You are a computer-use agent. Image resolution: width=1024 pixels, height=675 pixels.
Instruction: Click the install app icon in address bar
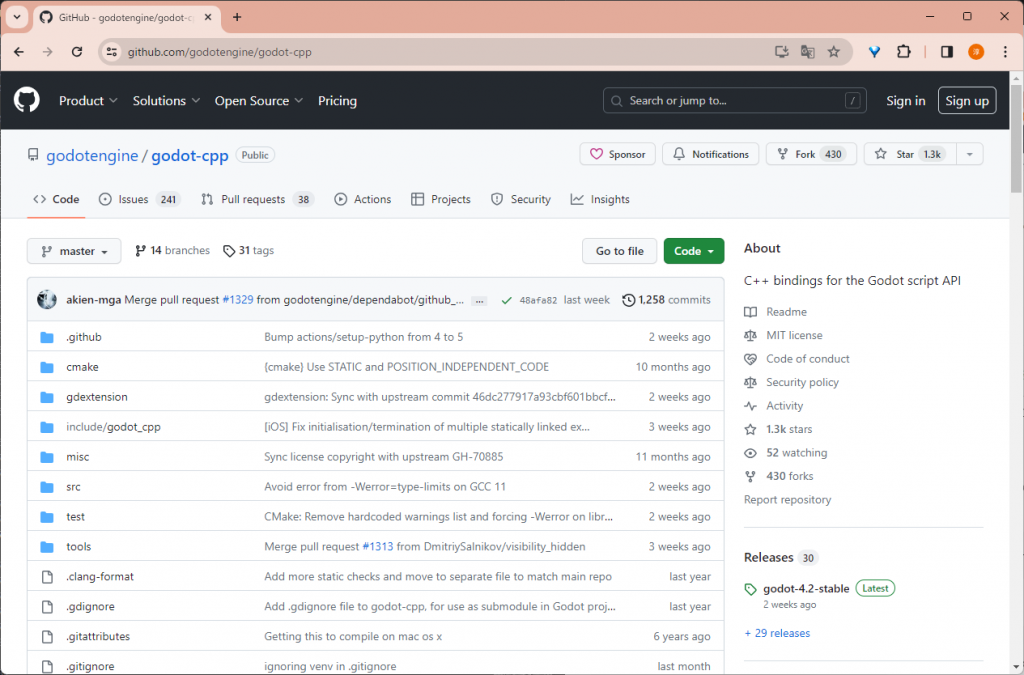781,52
